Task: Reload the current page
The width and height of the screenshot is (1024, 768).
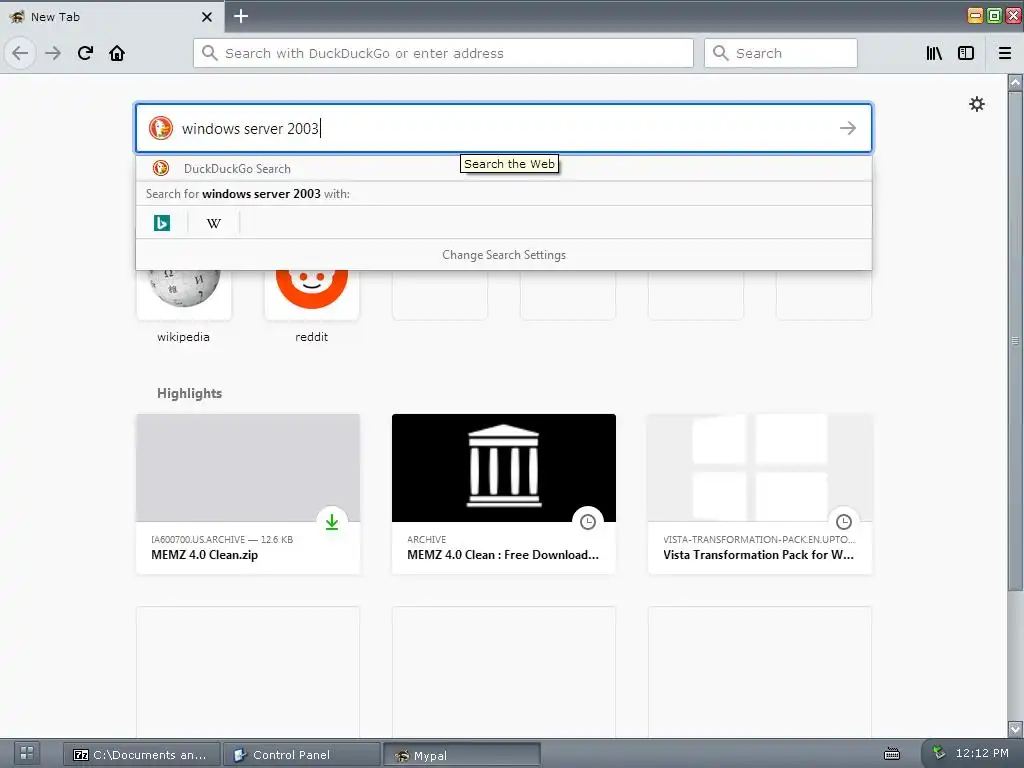Action: [x=85, y=53]
